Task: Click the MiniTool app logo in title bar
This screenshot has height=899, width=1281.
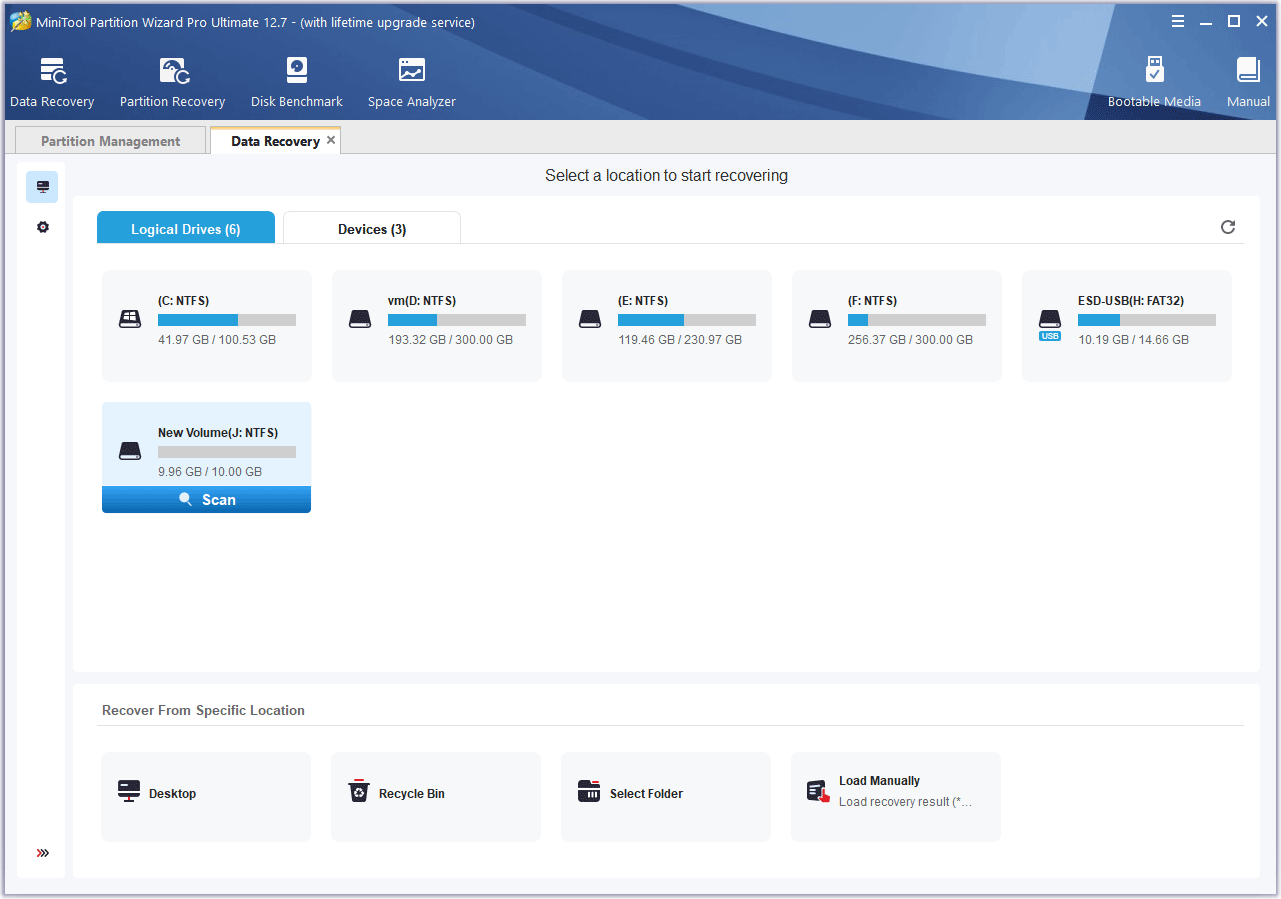Action: pos(20,22)
